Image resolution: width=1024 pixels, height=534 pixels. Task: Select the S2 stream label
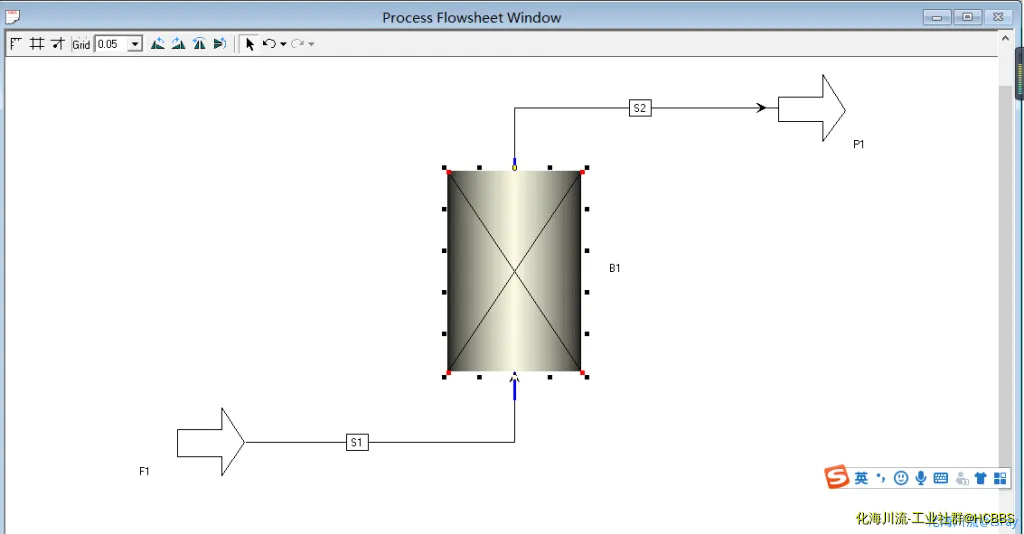640,108
